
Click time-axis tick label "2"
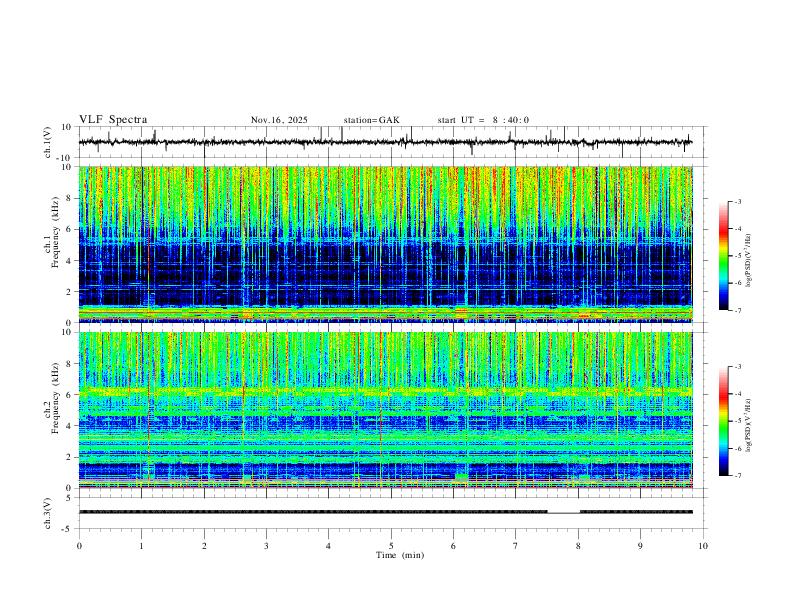pos(204,546)
